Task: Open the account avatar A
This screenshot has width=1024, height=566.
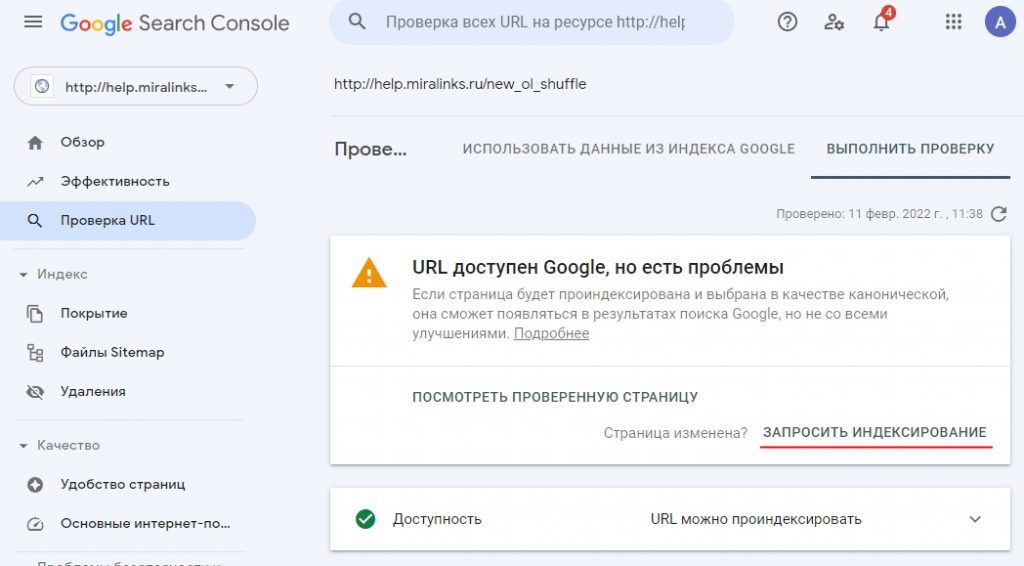Action: 1000,22
